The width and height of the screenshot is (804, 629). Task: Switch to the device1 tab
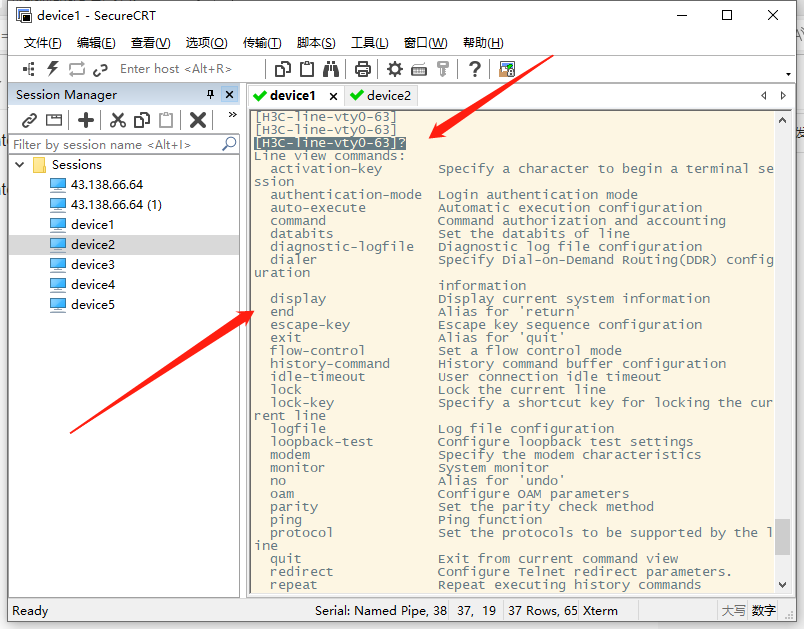pyautogui.click(x=292, y=96)
